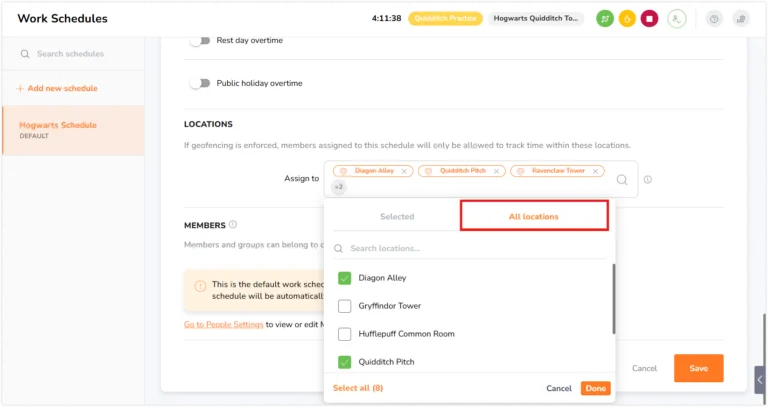This screenshot has width=768, height=407.
Task: Click the warning icon in default schedule notice
Action: tap(200, 286)
